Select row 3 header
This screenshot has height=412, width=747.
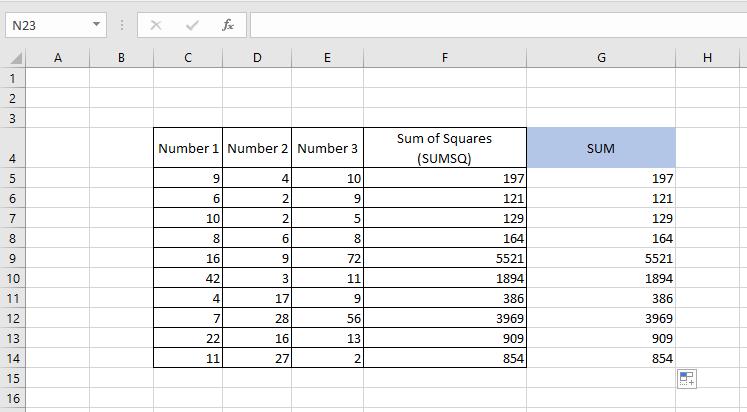tap(12, 118)
